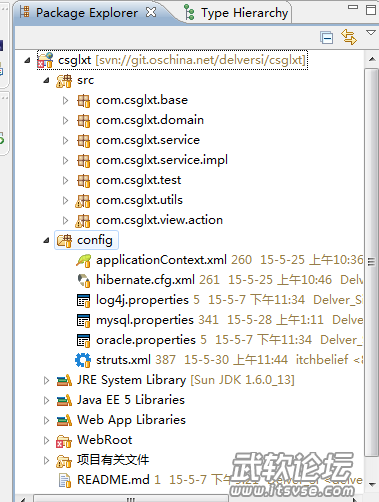Screen dimensions: 379x502
Task: Click the log4j.properties file icon
Action: [83, 301]
